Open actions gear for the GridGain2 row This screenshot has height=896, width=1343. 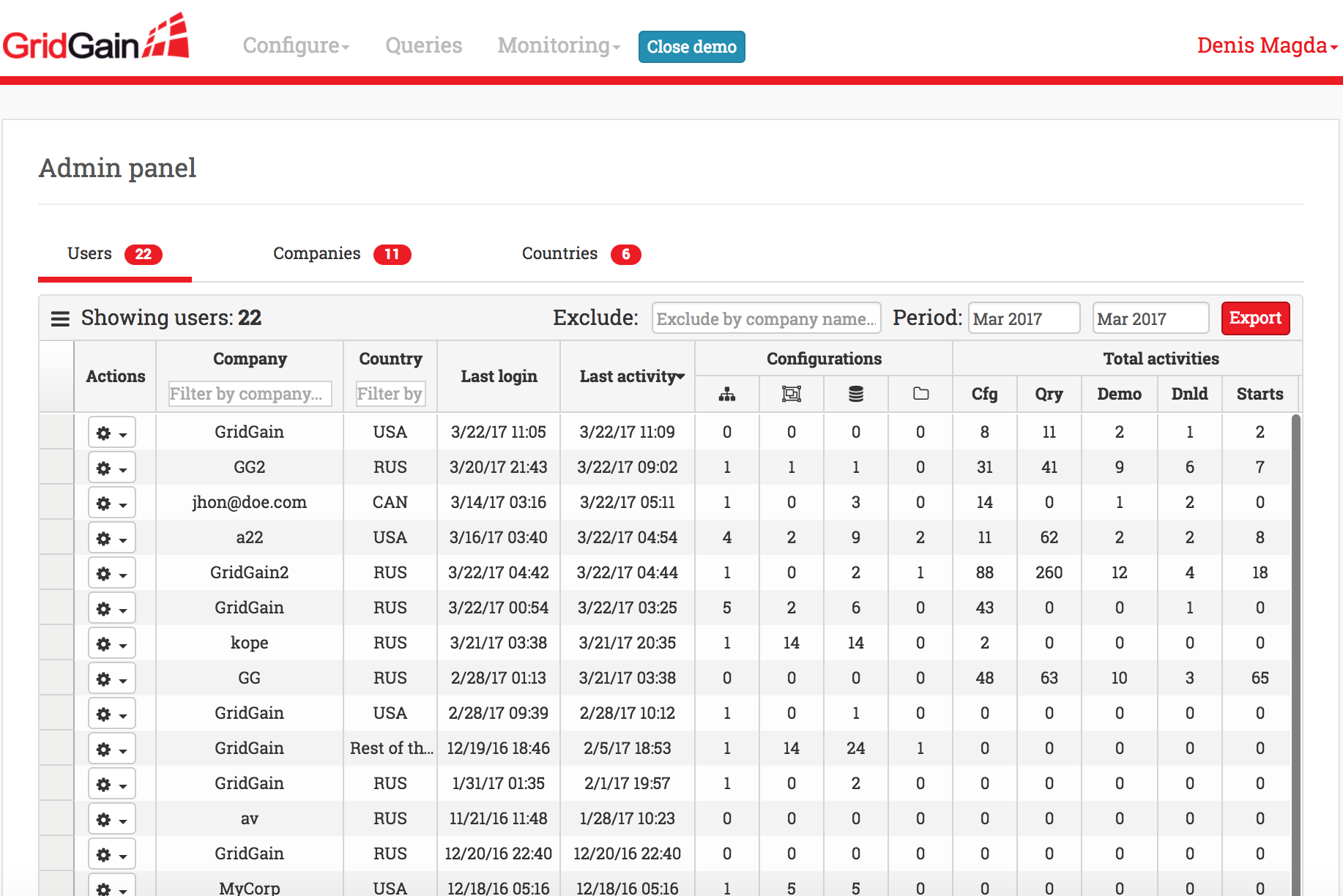[112, 573]
